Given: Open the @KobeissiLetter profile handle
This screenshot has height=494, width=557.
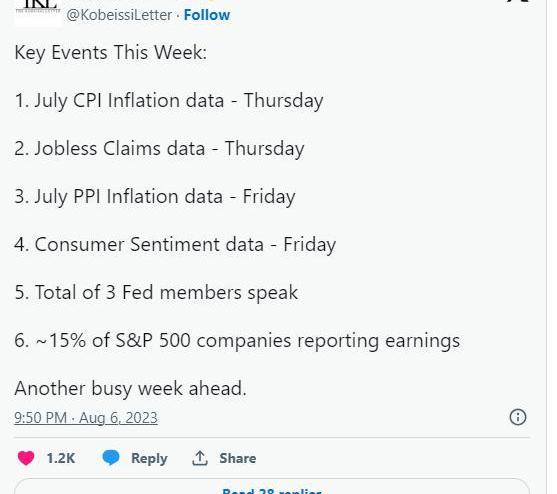Looking at the screenshot, I should click(x=119, y=15).
